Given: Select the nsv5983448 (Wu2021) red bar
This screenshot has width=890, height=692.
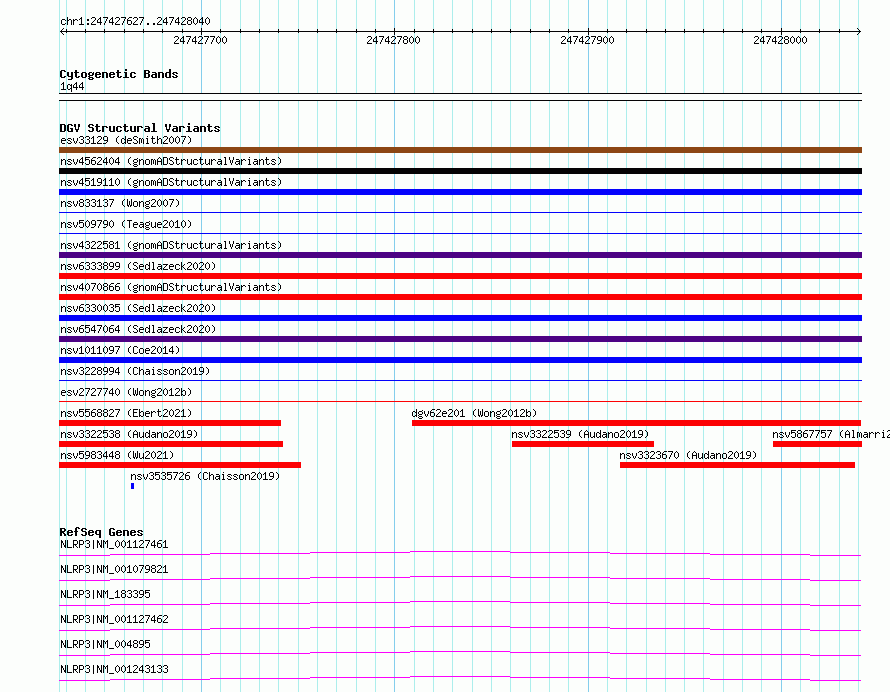Looking at the screenshot, I should point(180,465).
